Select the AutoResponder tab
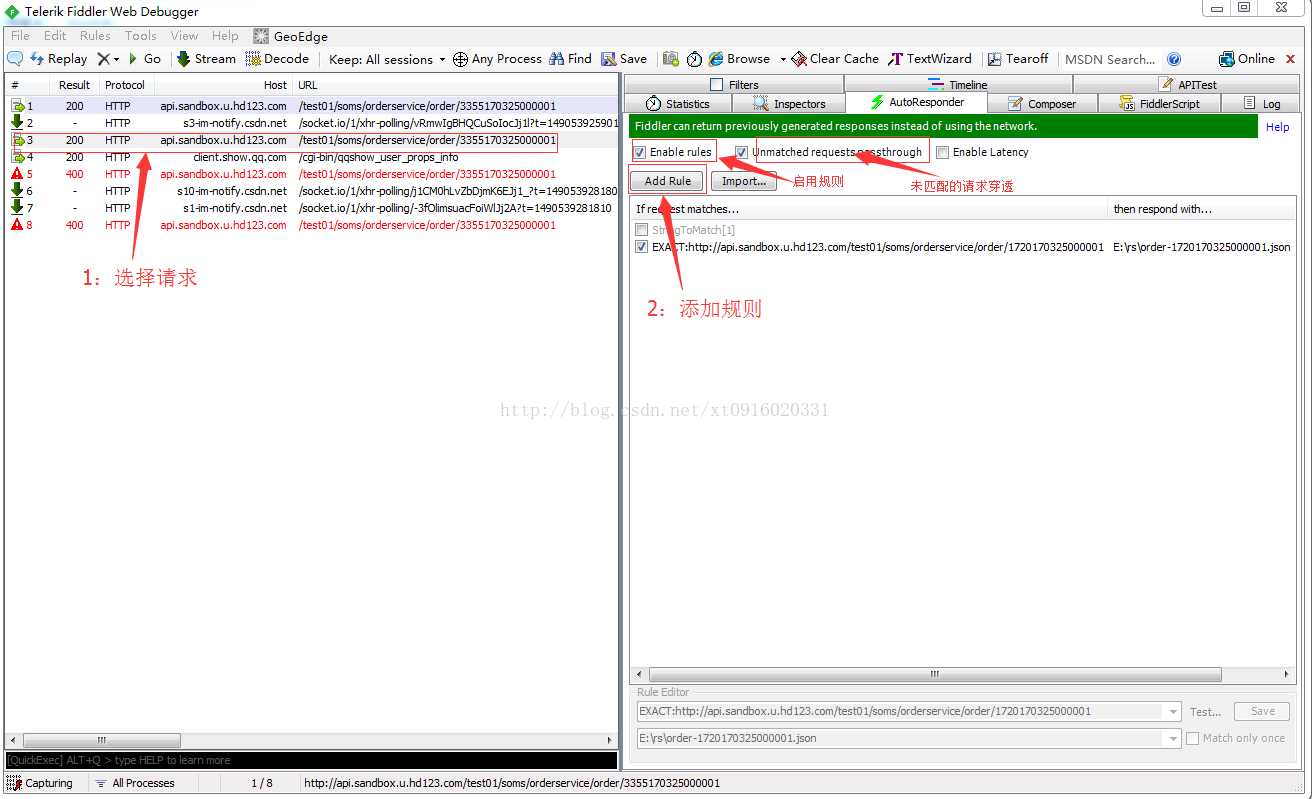Screen dimensions: 1312x799 coord(916,103)
